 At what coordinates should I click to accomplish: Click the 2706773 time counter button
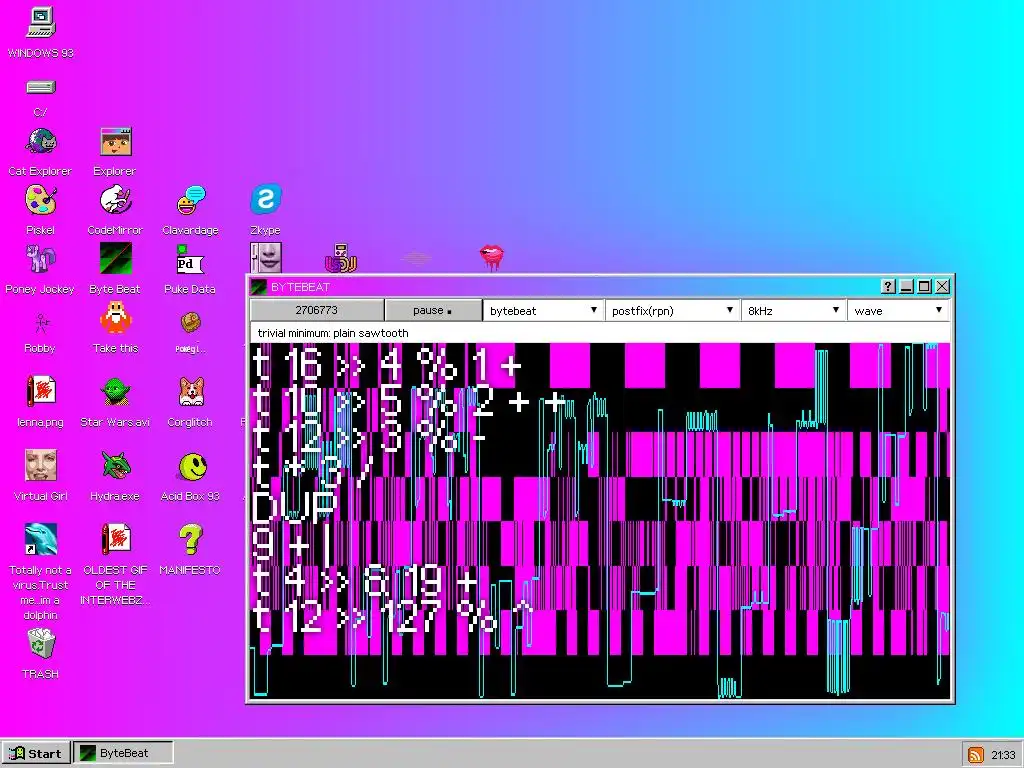317,310
